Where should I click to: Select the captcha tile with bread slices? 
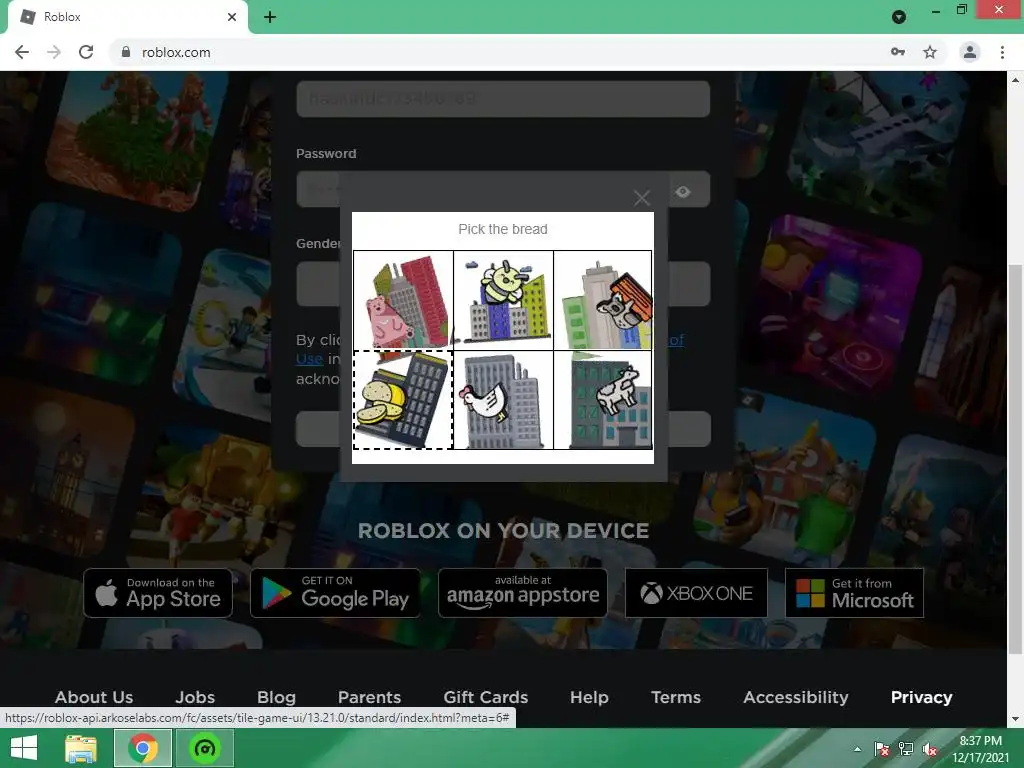403,400
